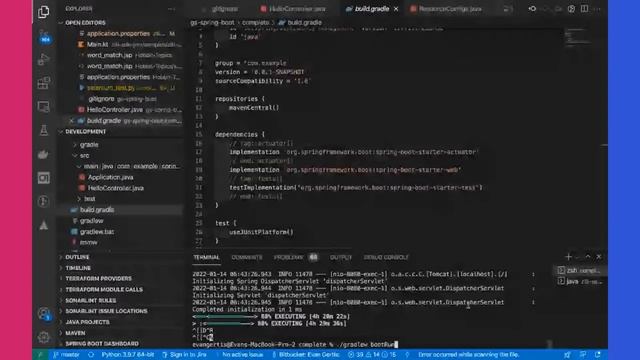640x360 pixels.
Task: Open the Remote Explorer view
Action: point(44,107)
